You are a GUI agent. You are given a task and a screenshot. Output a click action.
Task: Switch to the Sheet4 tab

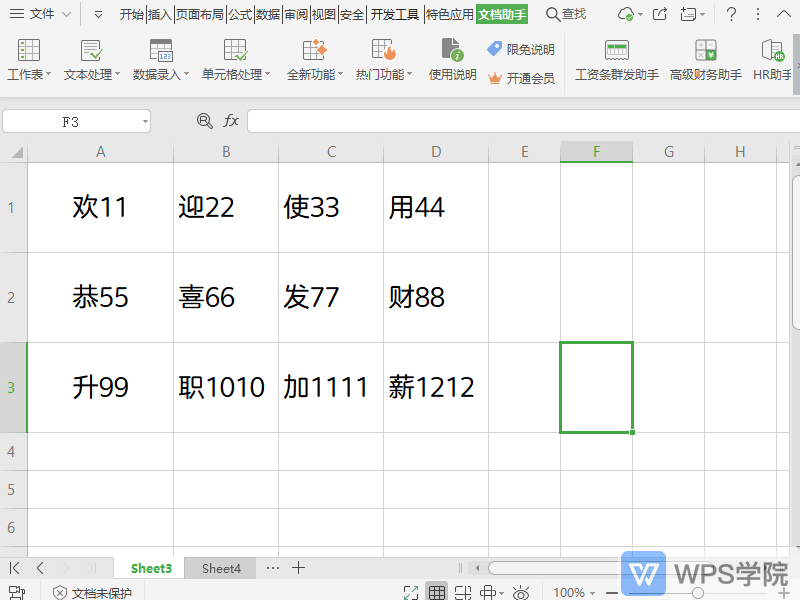(x=220, y=568)
